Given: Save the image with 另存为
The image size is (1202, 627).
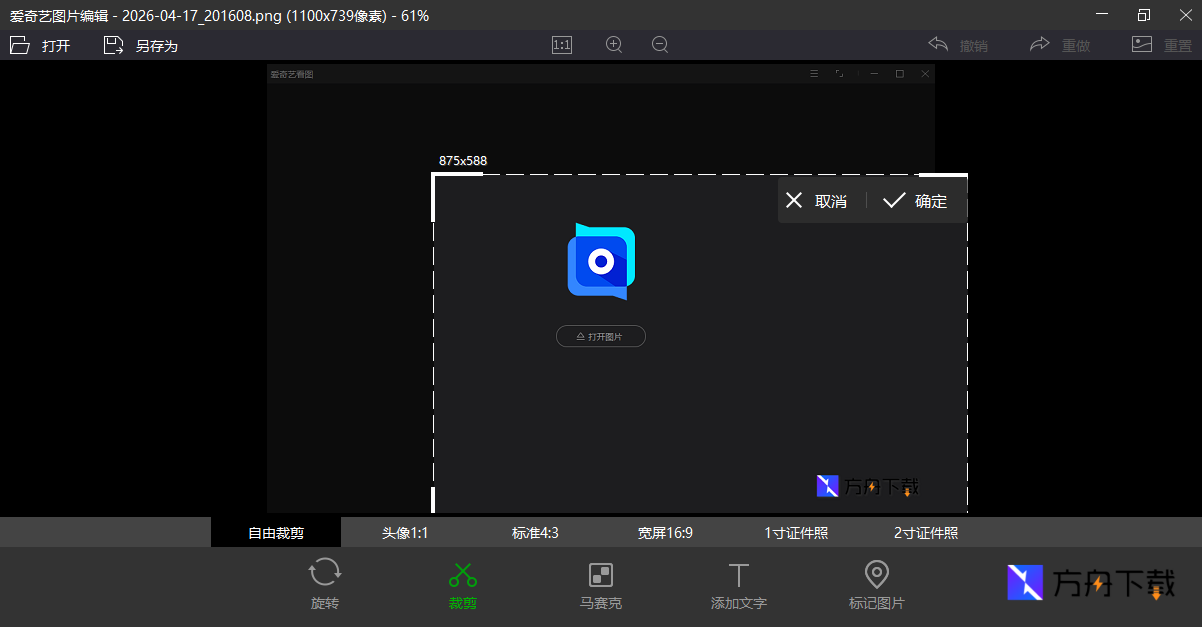Looking at the screenshot, I should pos(141,45).
